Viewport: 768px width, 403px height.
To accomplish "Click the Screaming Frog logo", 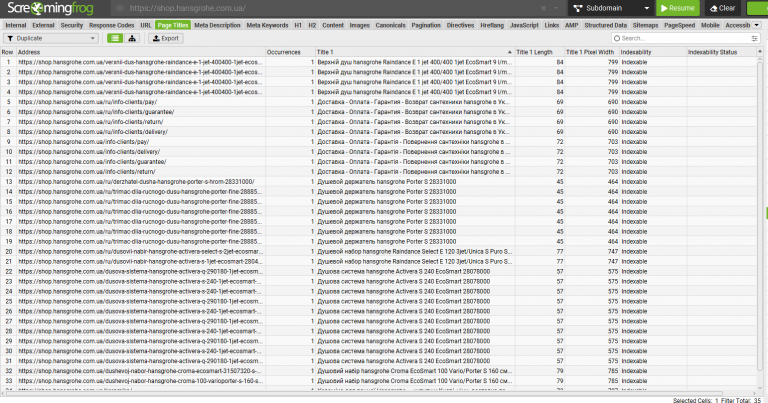I will pos(50,8).
